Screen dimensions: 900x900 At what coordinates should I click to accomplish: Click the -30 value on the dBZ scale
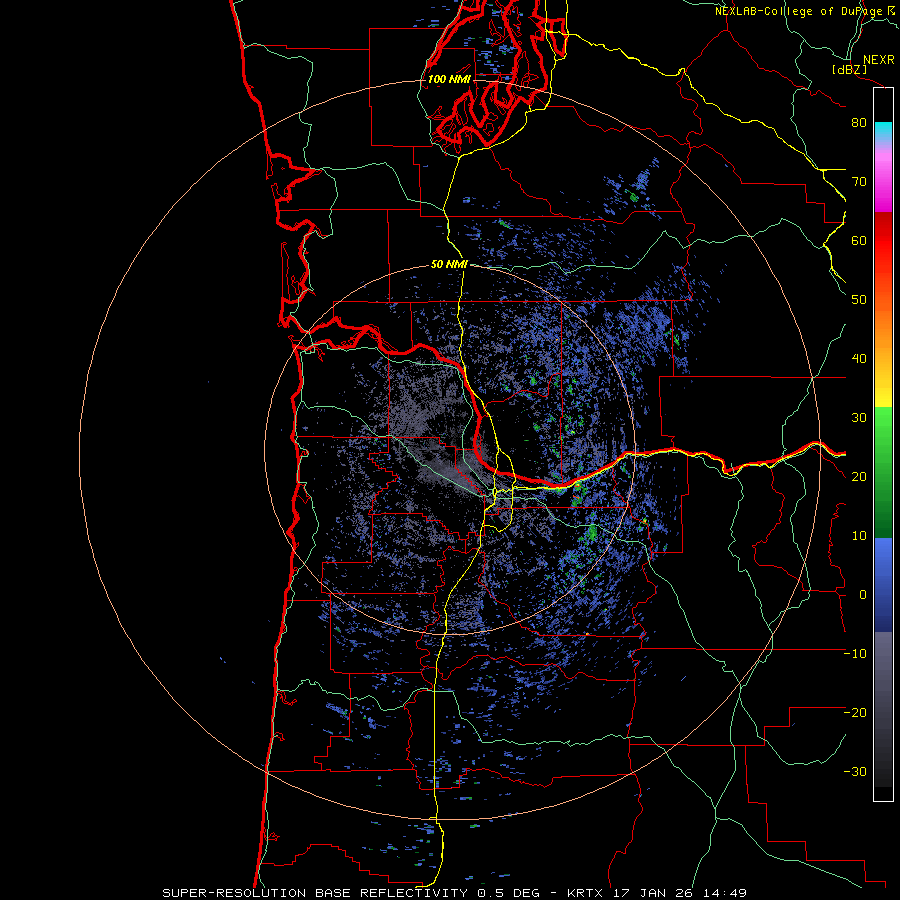point(855,772)
